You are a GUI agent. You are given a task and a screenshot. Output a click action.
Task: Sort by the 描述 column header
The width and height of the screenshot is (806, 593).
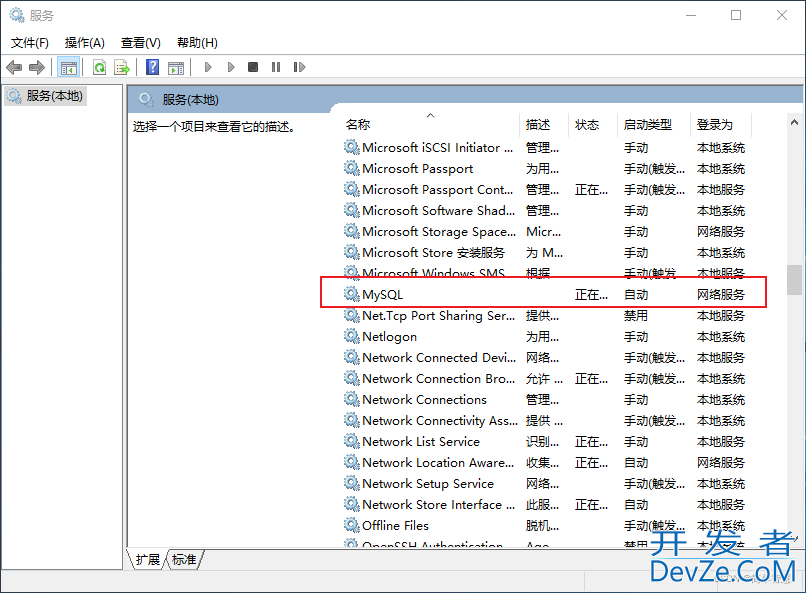(x=544, y=124)
